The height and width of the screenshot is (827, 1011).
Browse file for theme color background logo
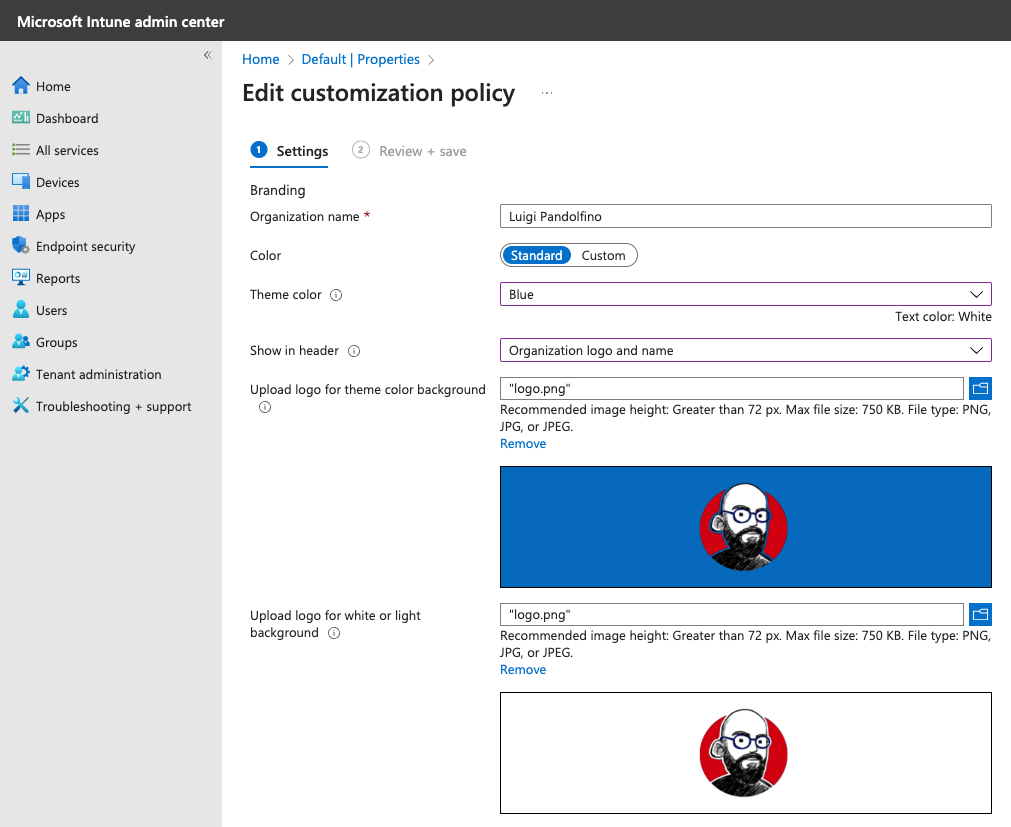(x=980, y=389)
